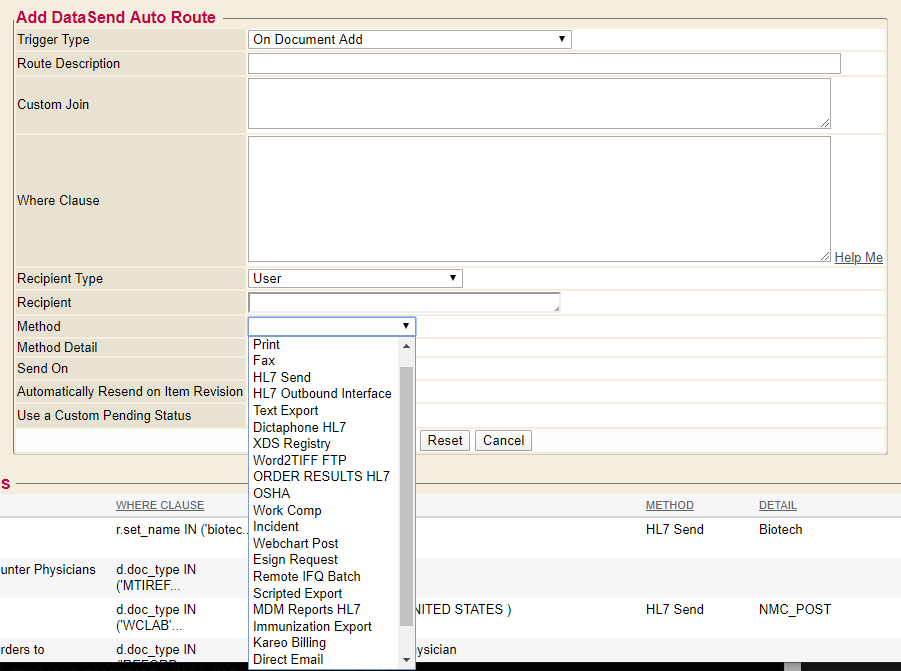Click inside the Route Description field

(543, 63)
